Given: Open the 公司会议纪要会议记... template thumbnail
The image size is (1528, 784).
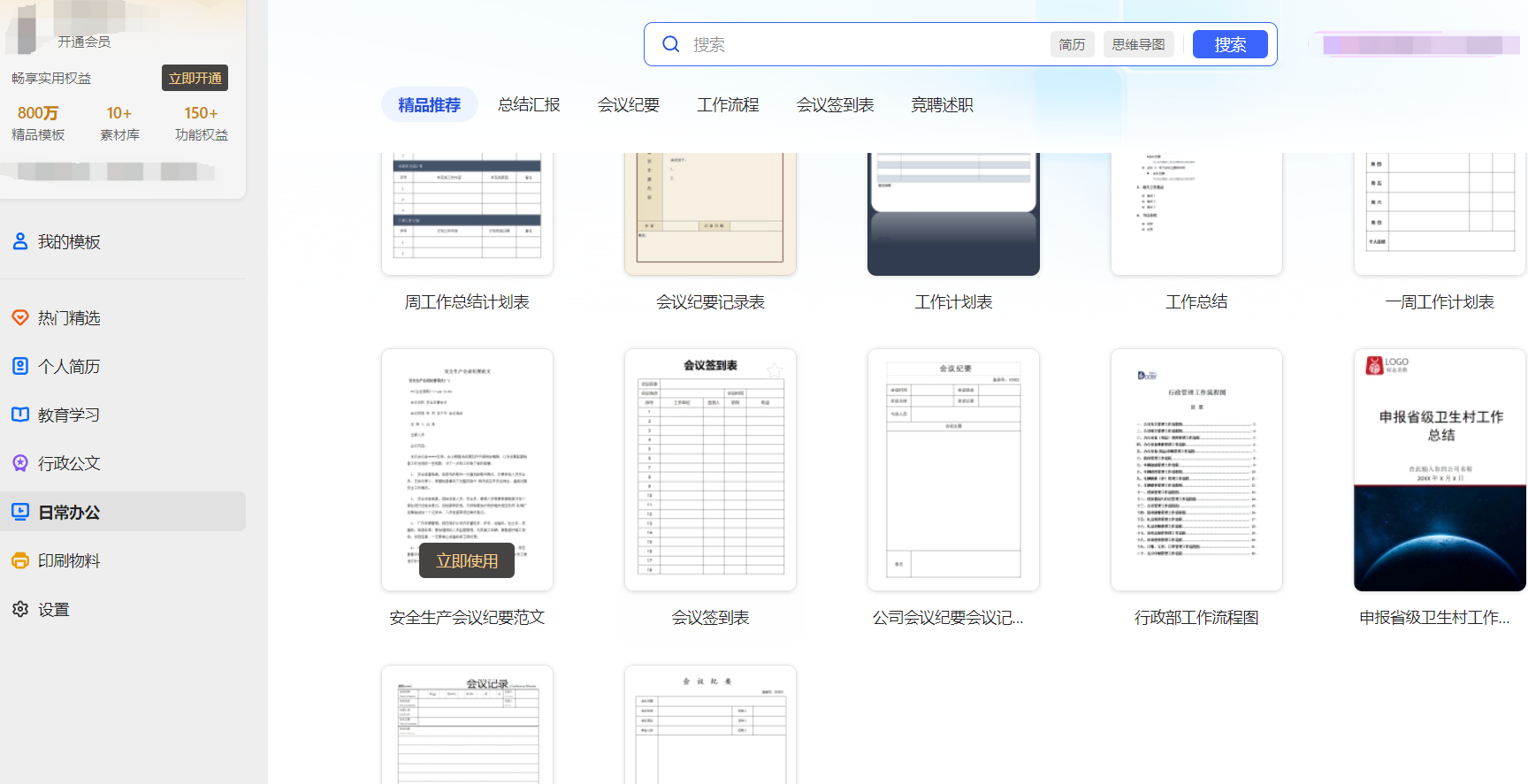Looking at the screenshot, I should [x=953, y=469].
